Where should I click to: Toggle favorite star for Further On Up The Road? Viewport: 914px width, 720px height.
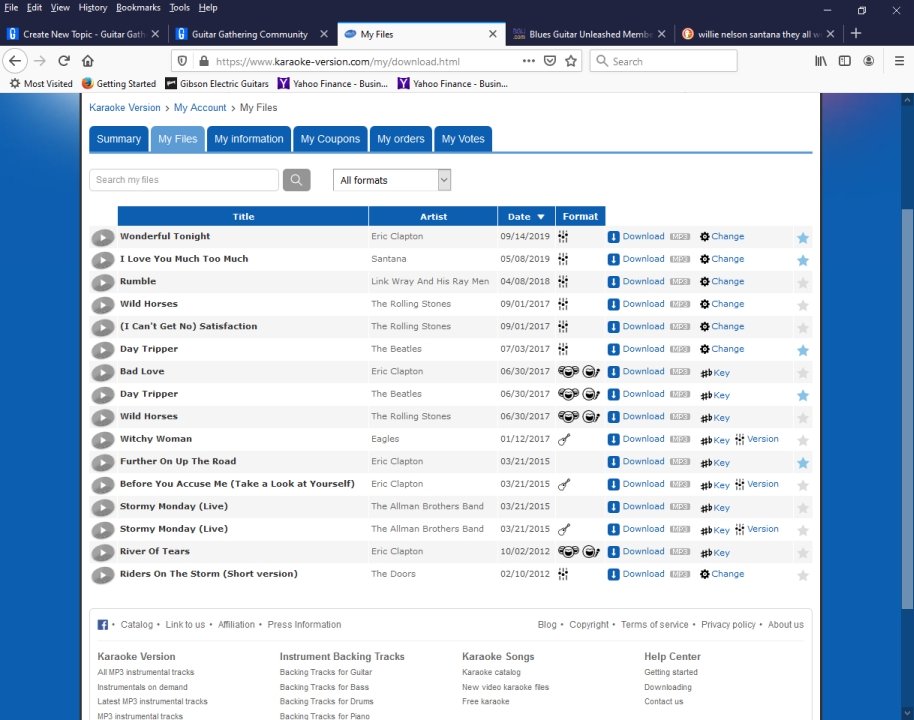[x=803, y=463]
